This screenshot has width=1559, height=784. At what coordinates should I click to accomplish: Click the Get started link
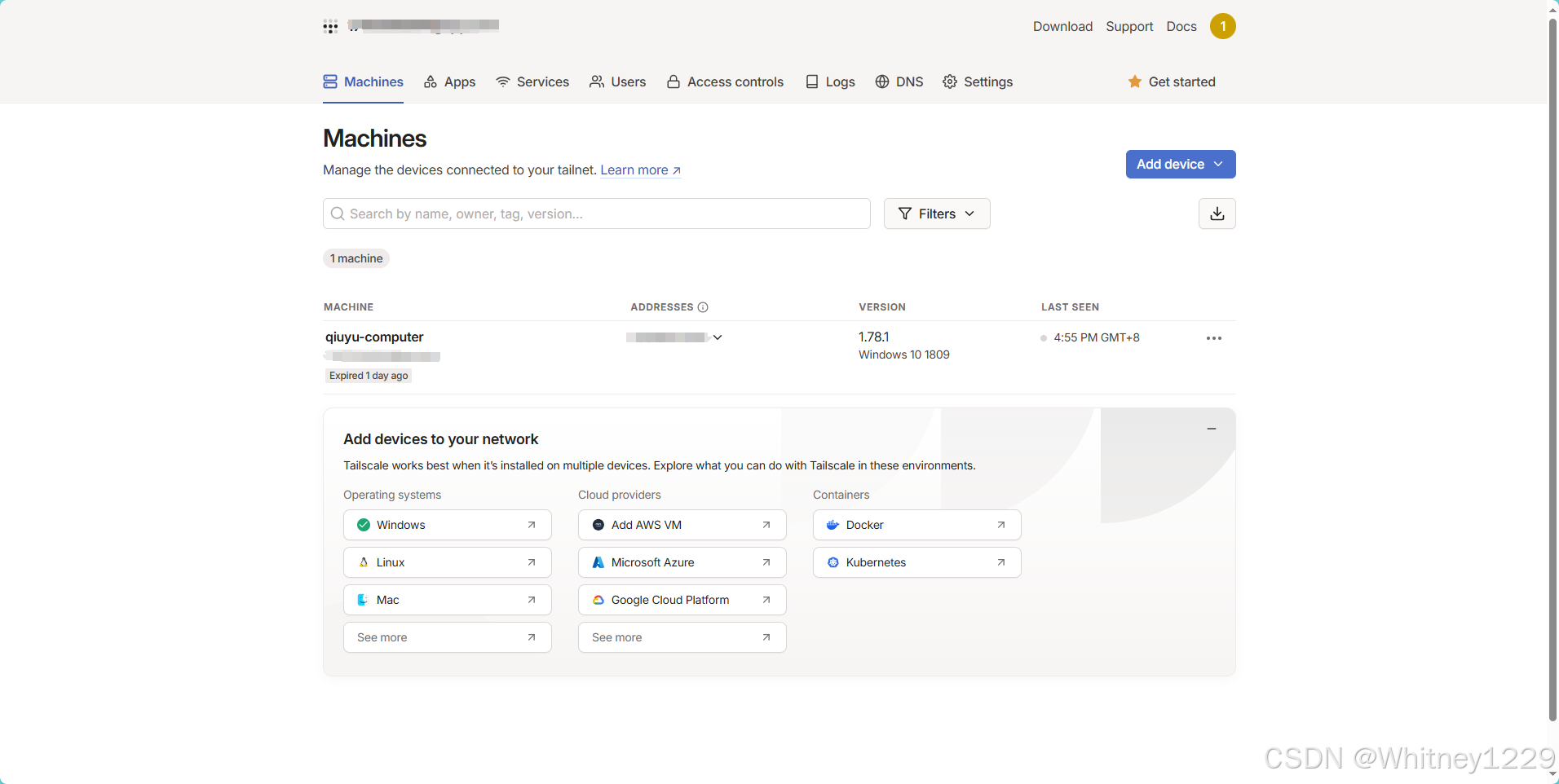pos(1172,81)
